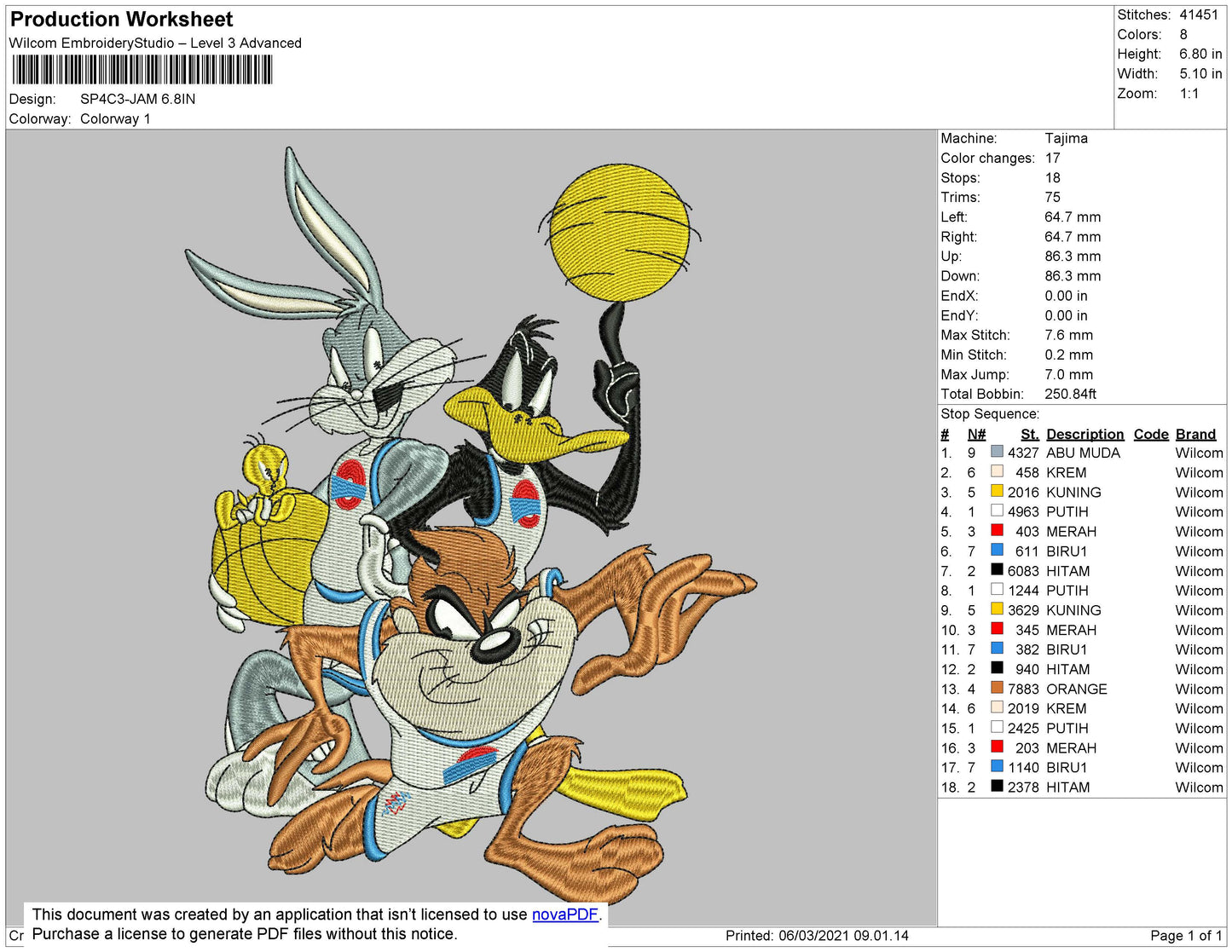This screenshot has height=952, width=1232.
Task: Select 'MERAH' description in stop 16
Action: point(1072,748)
